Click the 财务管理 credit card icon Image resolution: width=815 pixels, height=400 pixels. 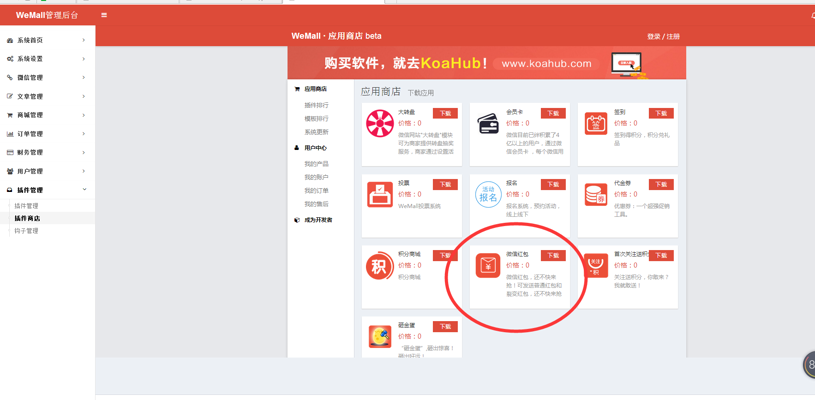10,153
